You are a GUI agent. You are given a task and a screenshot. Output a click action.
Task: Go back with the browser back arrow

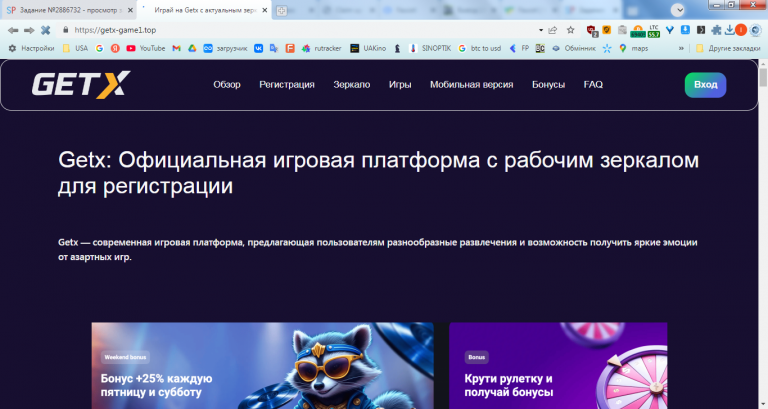[x=13, y=30]
